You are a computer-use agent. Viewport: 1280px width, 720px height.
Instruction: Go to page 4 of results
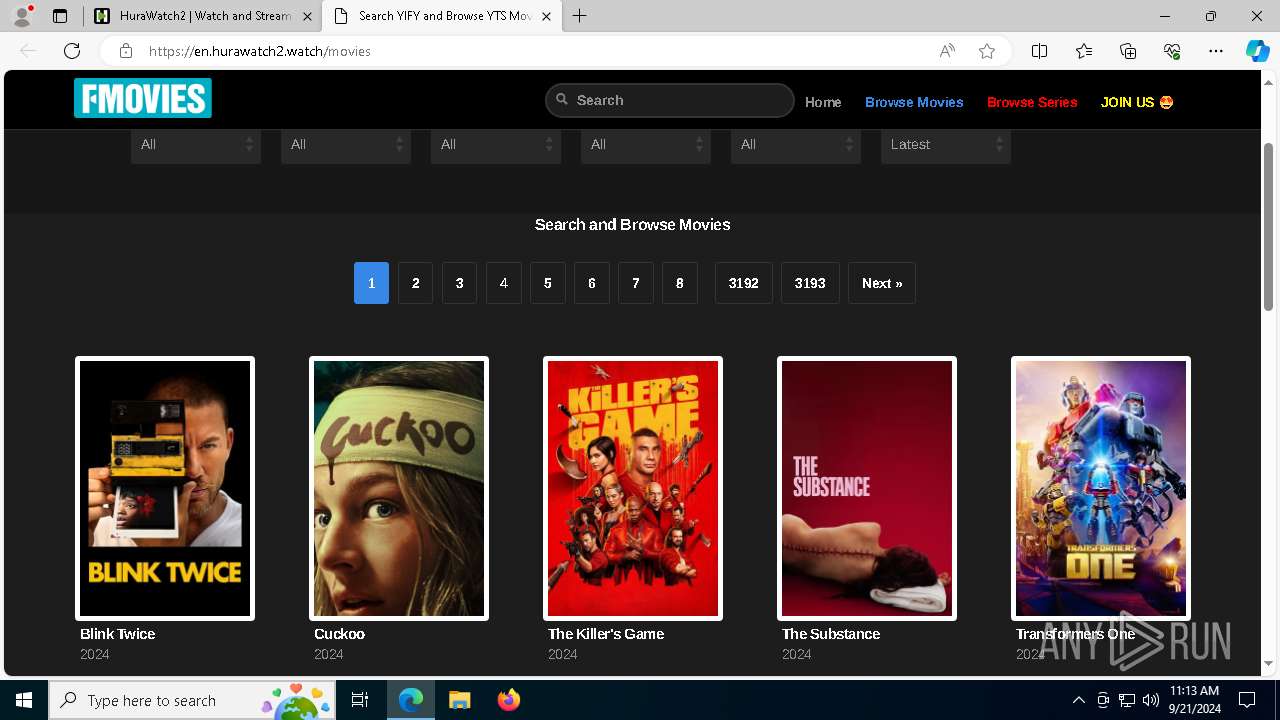[x=504, y=283]
